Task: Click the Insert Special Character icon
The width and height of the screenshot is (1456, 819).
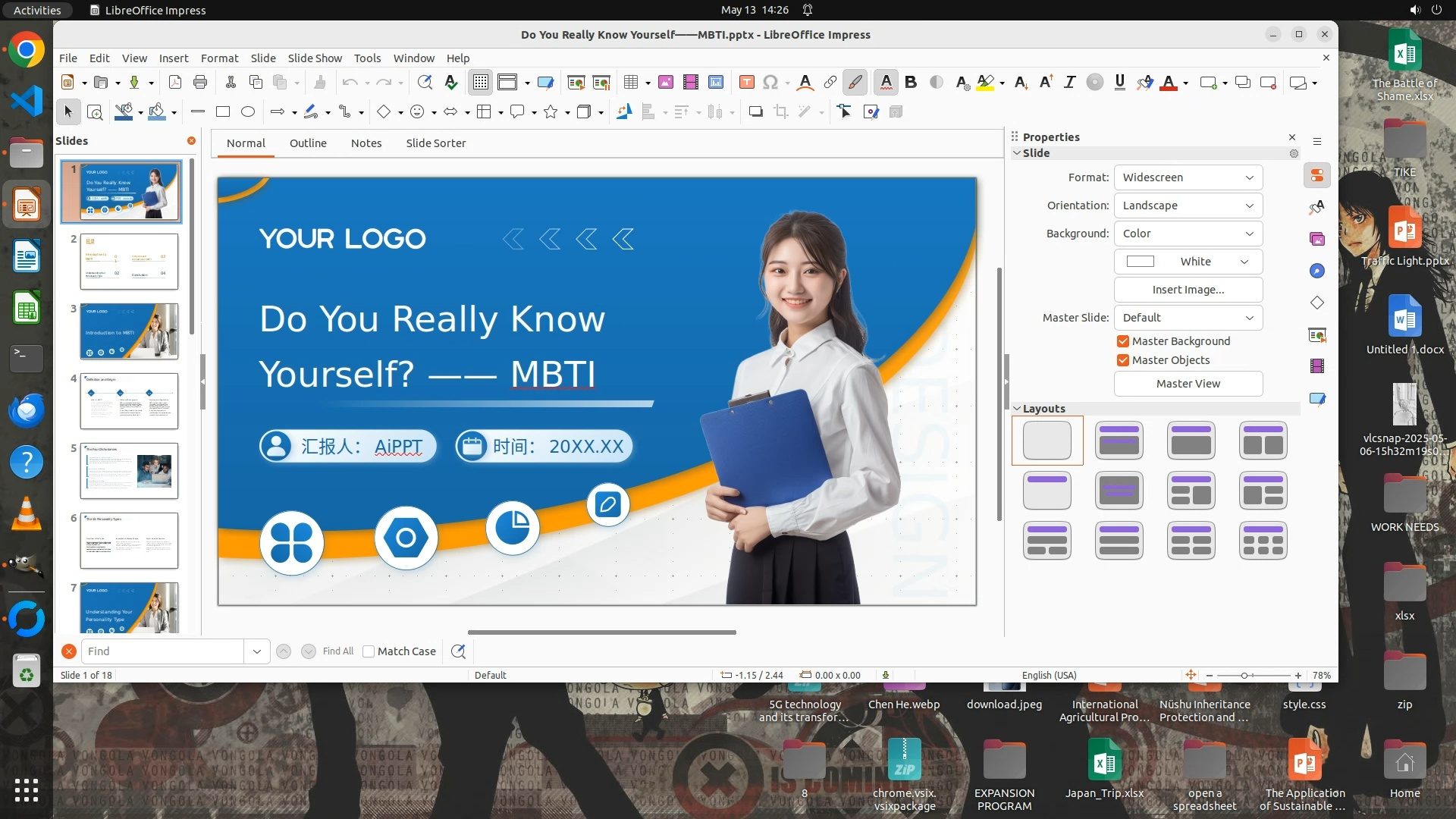Action: (770, 83)
